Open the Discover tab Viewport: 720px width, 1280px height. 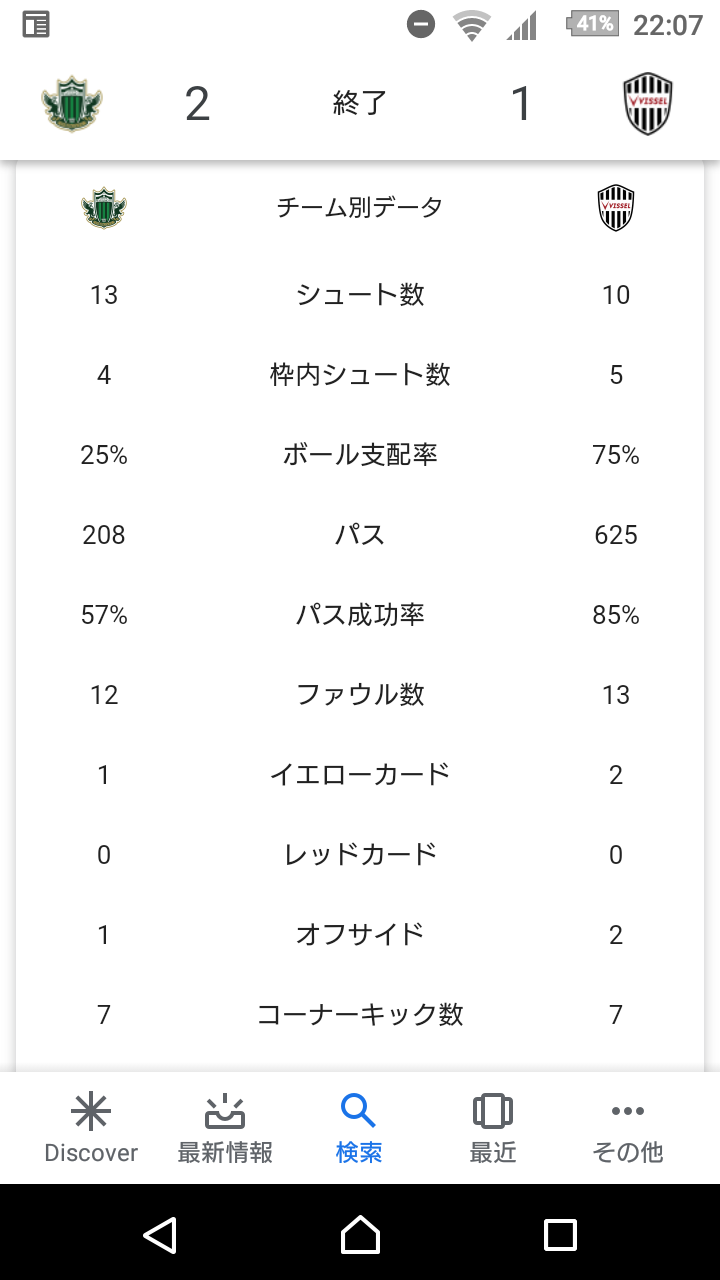pos(91,1128)
